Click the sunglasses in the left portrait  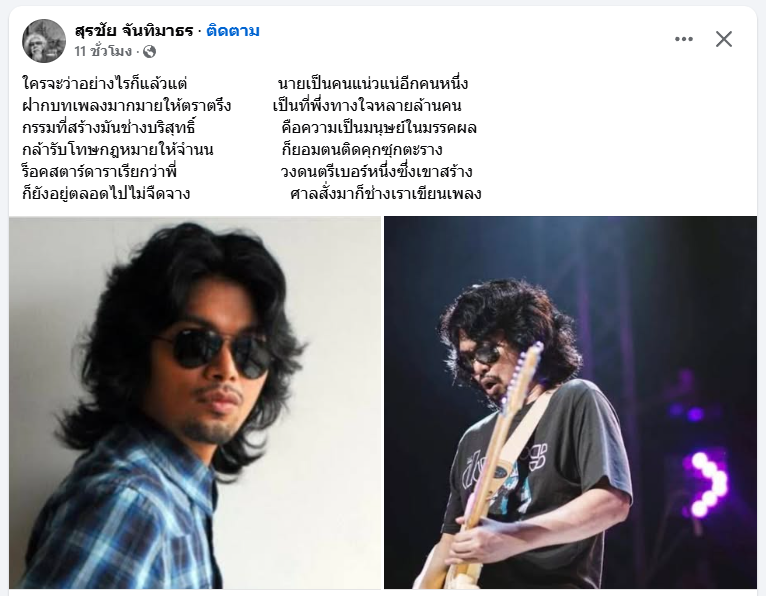[215, 352]
